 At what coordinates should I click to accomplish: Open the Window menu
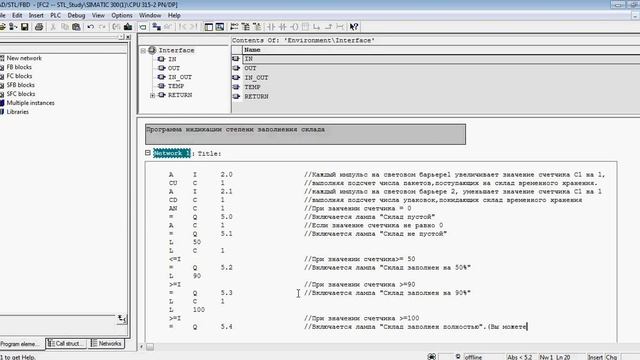point(150,16)
